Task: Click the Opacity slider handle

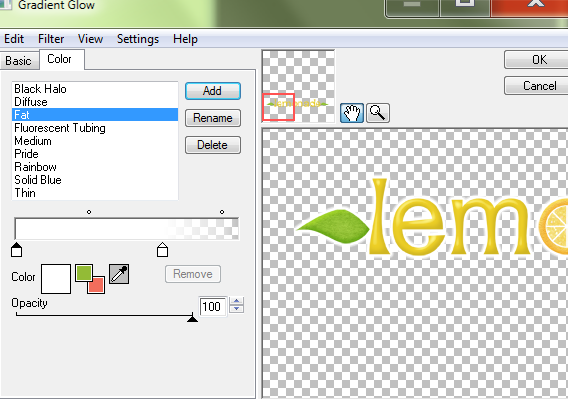Action: pyautogui.click(x=192, y=318)
